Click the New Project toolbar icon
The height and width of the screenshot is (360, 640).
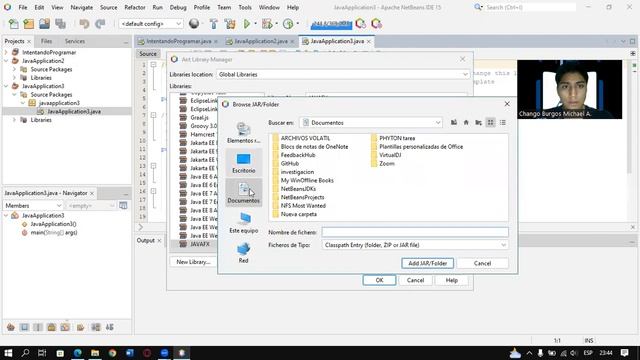[x=29, y=24]
